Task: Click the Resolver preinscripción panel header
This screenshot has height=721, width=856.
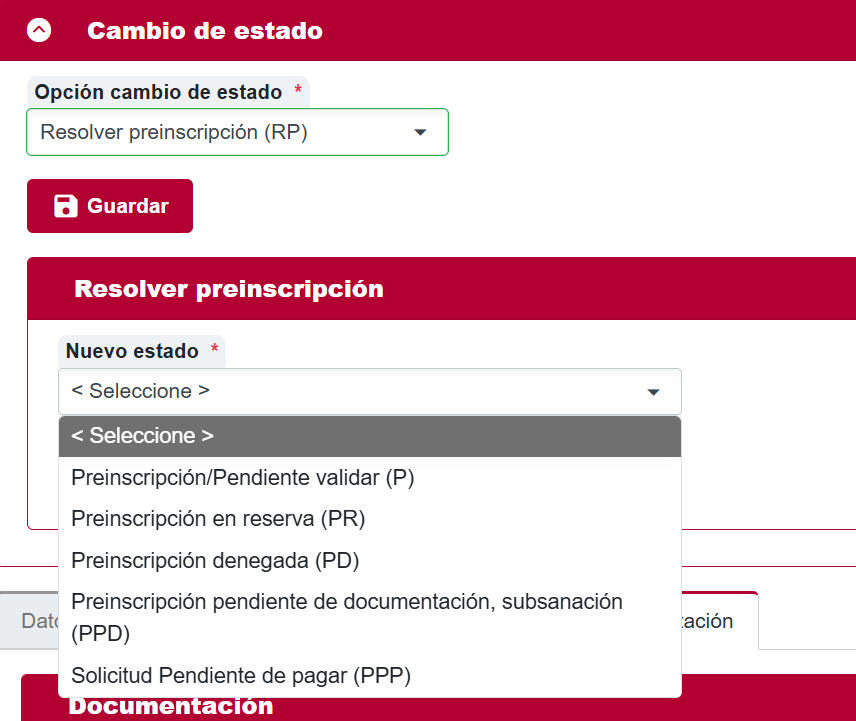Action: [x=229, y=289]
